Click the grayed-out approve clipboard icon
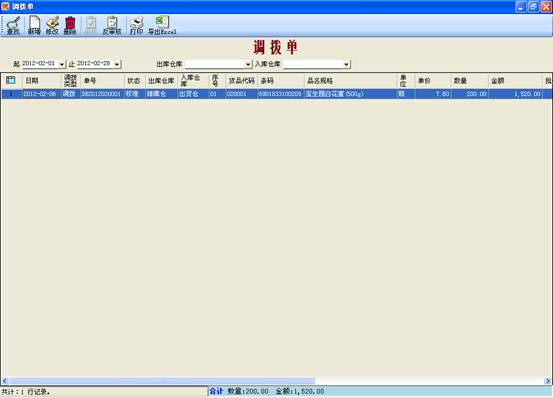 click(x=91, y=25)
